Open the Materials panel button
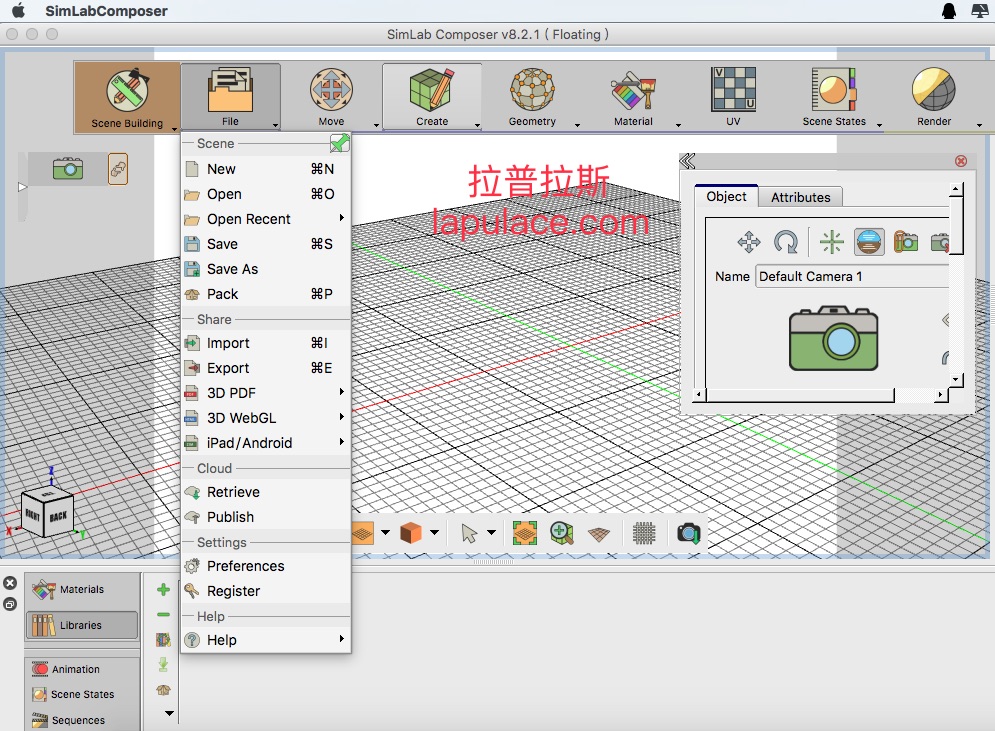The height and width of the screenshot is (731, 995). click(x=82, y=589)
